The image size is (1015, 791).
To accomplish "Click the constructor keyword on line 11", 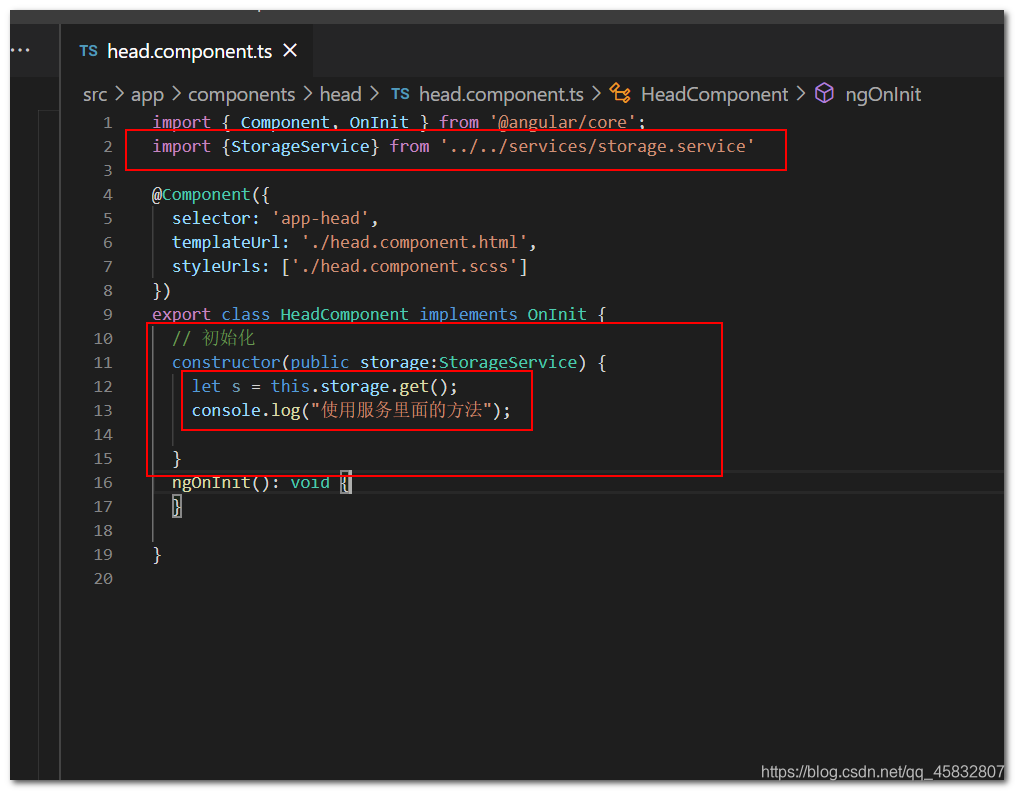I will click(x=226, y=362).
